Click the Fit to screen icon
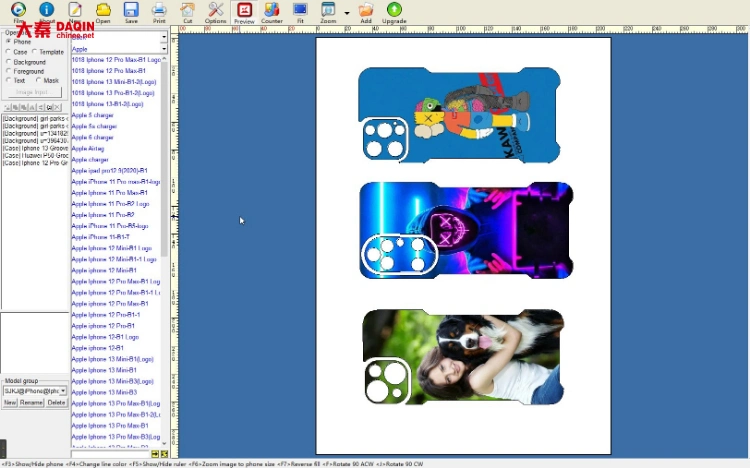Screen dimensions: 750x468 300,11
